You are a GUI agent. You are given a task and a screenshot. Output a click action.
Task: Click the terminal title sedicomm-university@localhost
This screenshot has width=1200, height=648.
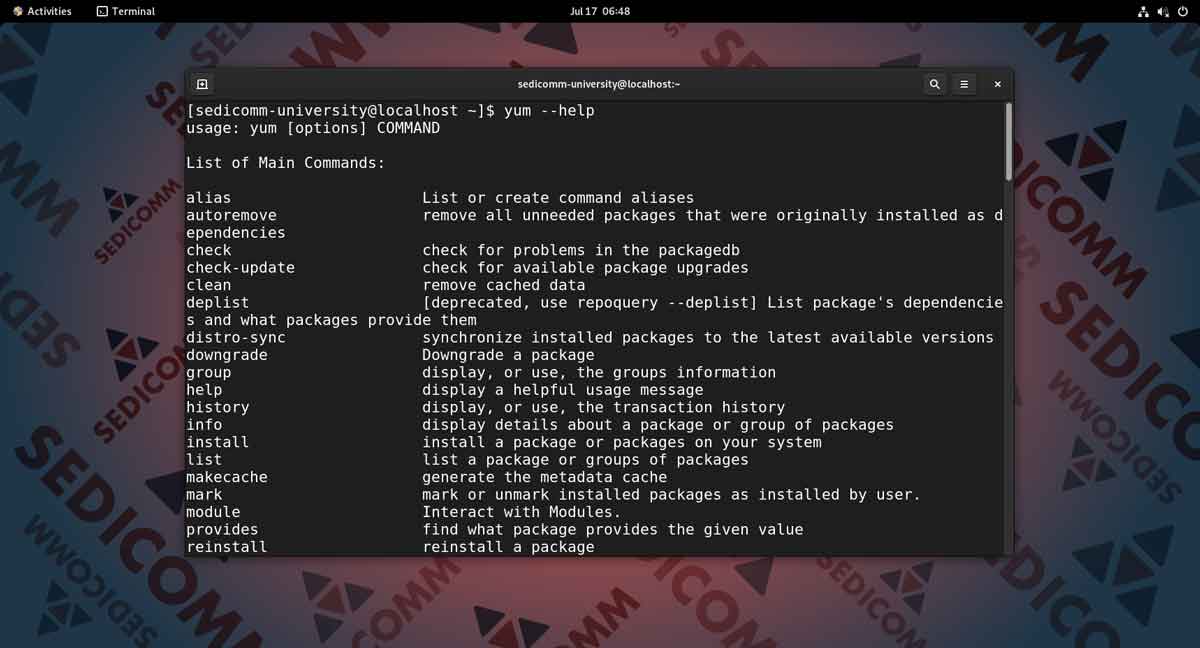point(598,84)
